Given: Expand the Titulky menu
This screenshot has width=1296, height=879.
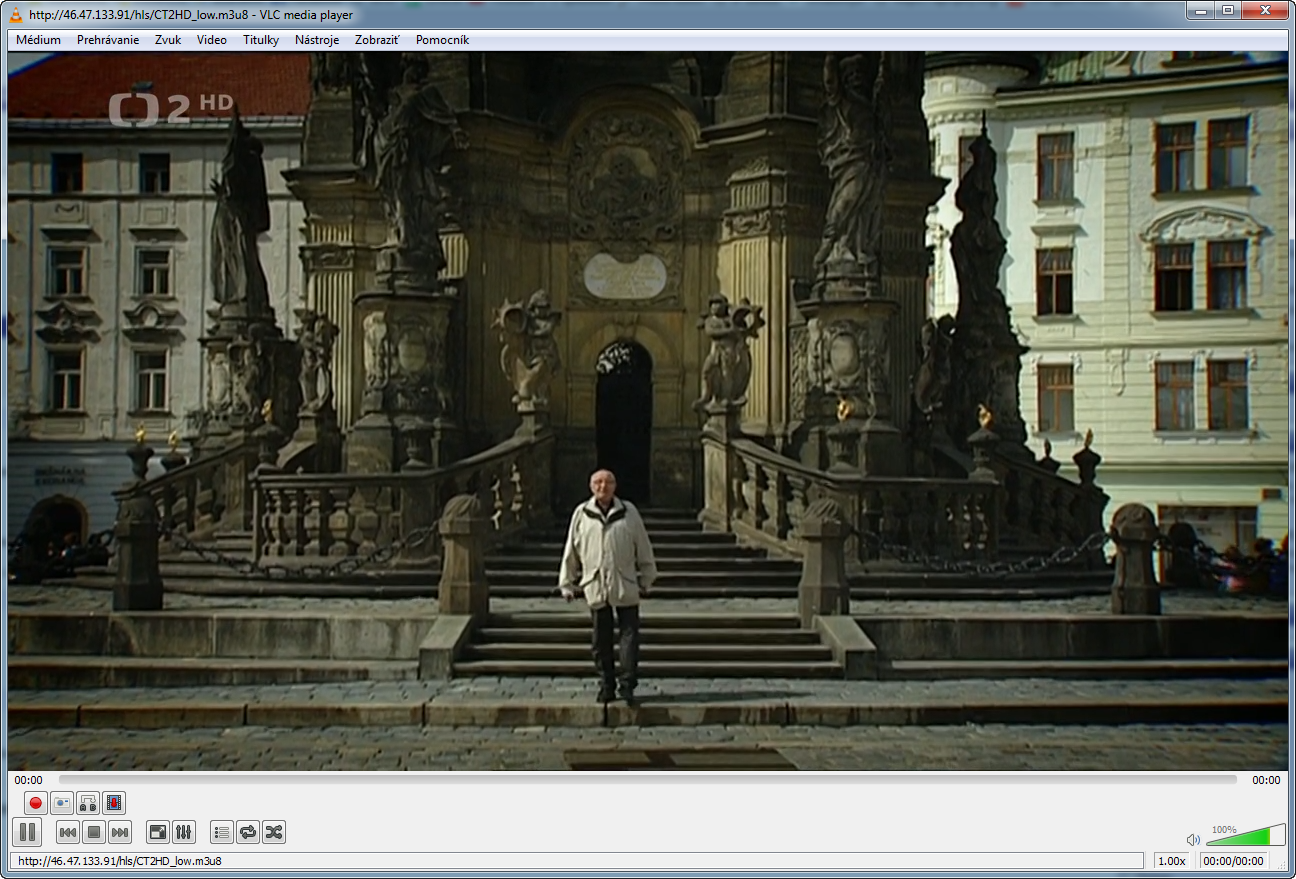Looking at the screenshot, I should pos(261,40).
